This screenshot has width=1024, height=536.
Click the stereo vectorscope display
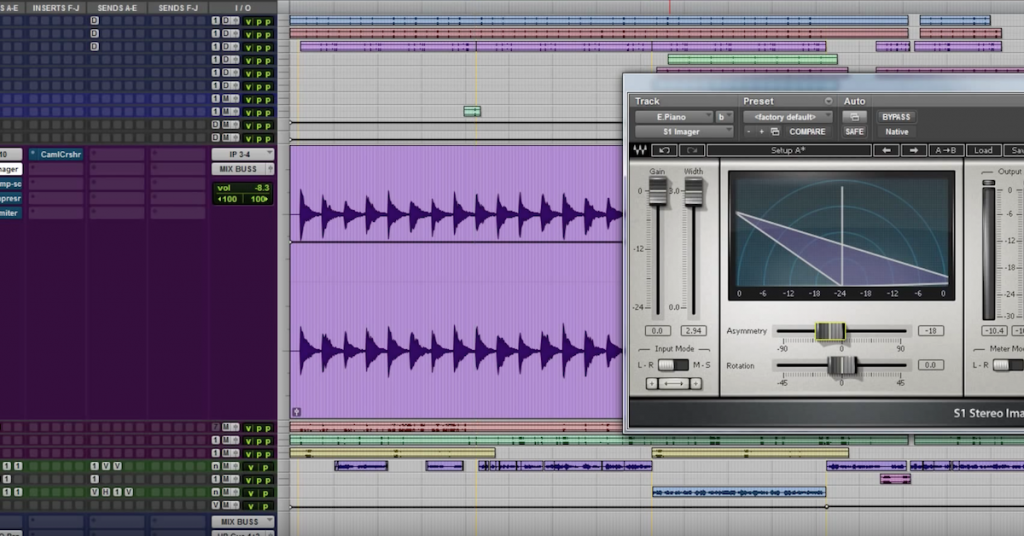[x=842, y=235]
